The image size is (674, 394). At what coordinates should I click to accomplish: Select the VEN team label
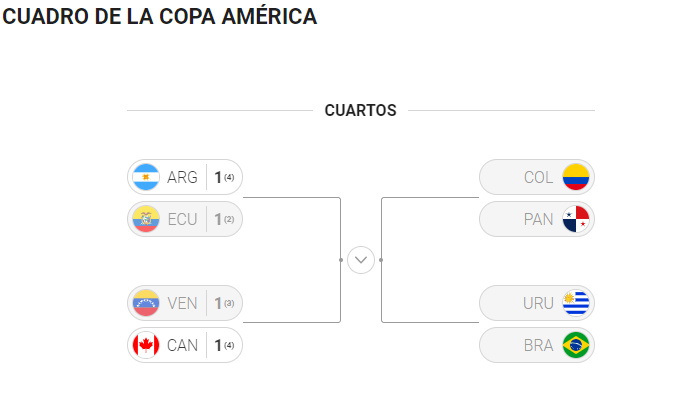182,303
